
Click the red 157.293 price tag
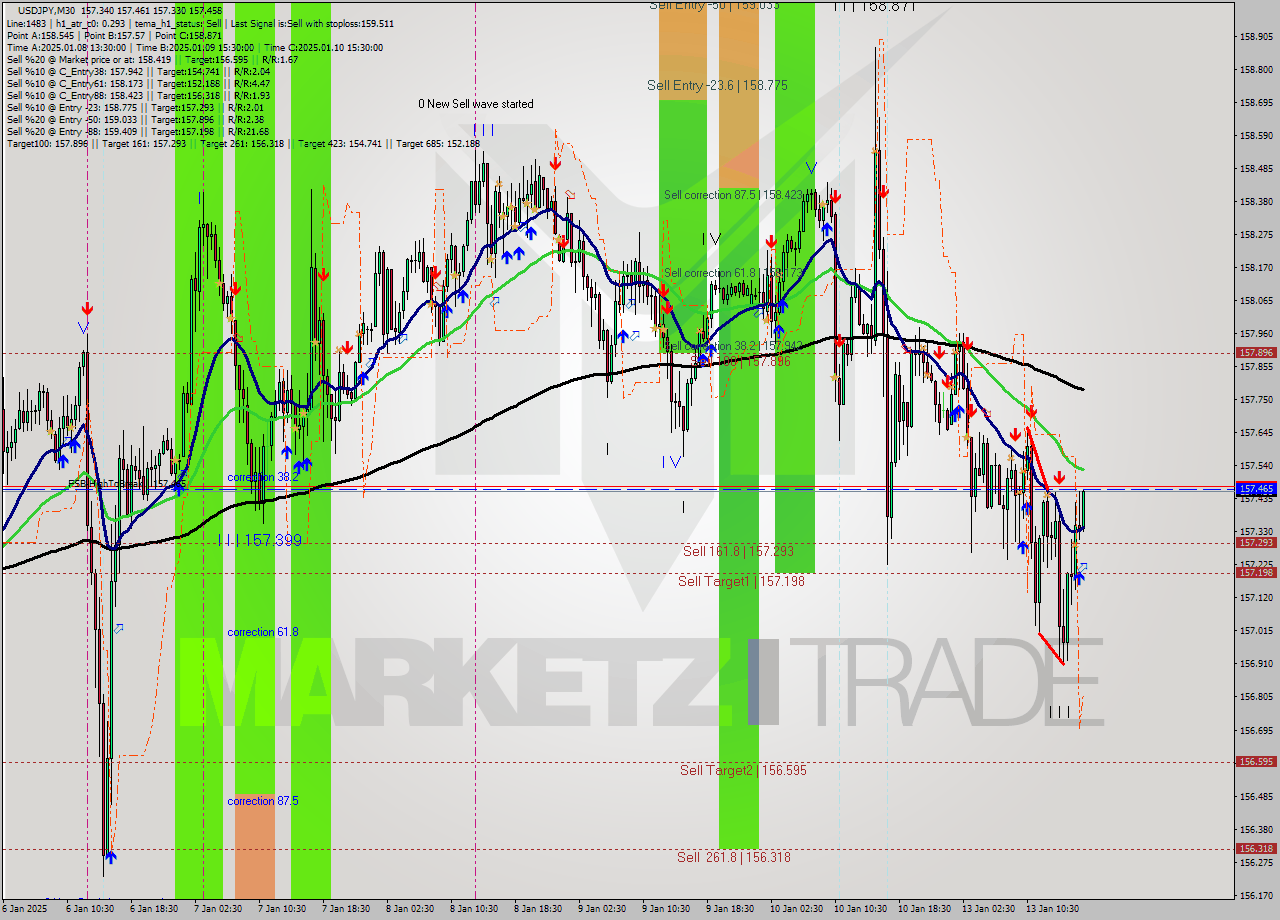(1256, 543)
